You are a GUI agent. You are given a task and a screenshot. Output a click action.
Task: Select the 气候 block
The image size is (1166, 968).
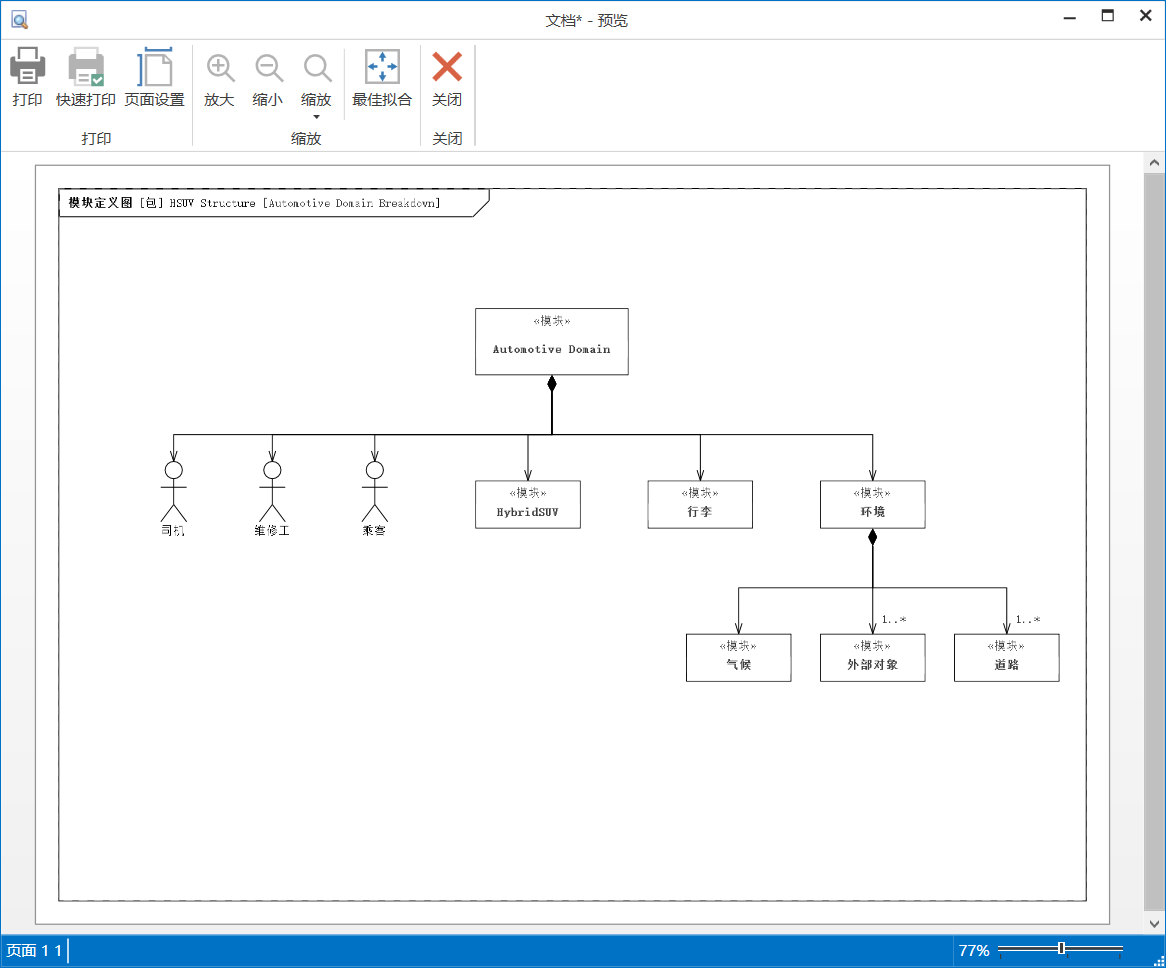(x=738, y=657)
